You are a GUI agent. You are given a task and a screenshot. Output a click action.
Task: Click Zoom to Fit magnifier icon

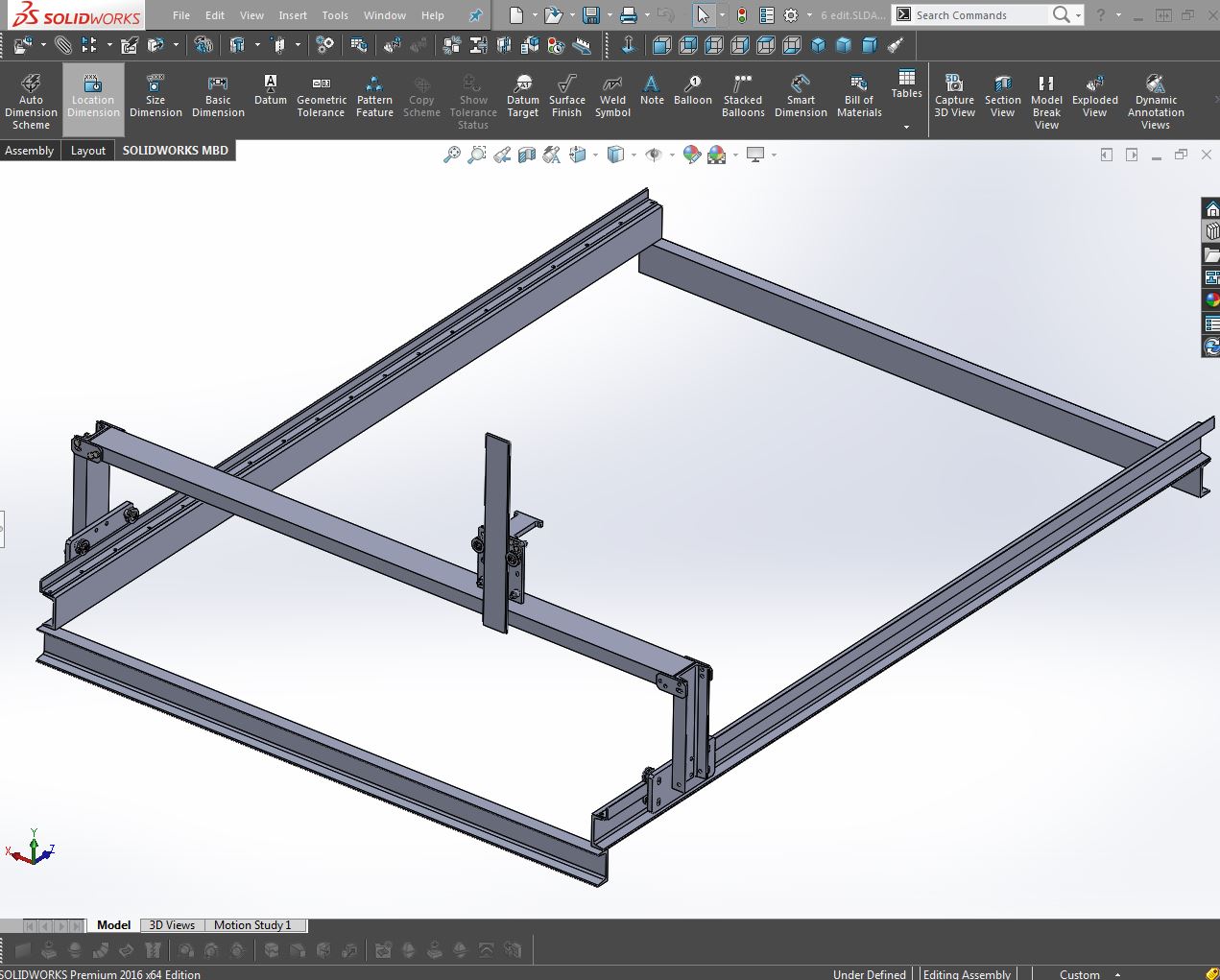pyautogui.click(x=451, y=155)
